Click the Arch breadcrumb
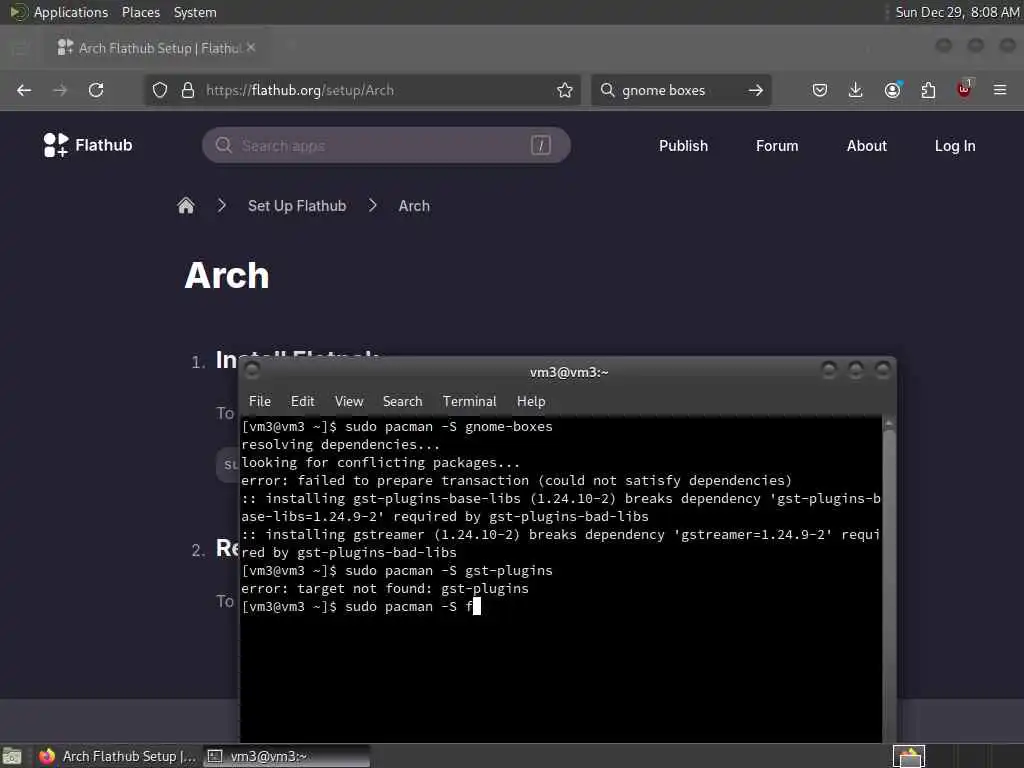1024x768 pixels. click(414, 206)
